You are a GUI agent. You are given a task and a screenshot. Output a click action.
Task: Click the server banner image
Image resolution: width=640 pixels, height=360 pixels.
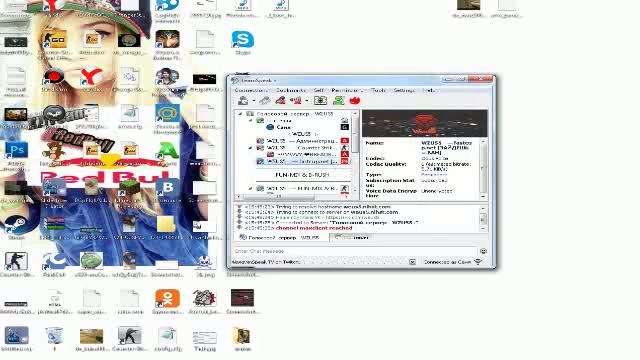(424, 123)
